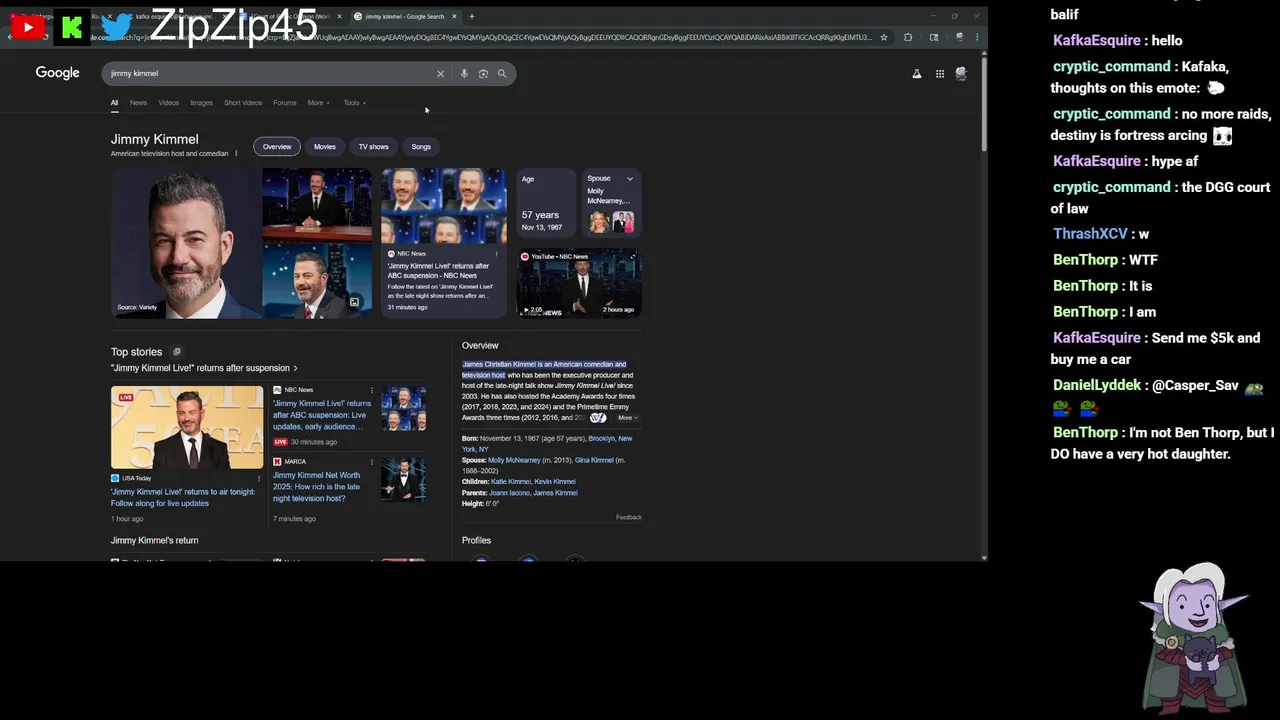Open MARCA Jimmy Kimmel Net Worth 2025 story
1280x720 pixels.
pos(316,487)
